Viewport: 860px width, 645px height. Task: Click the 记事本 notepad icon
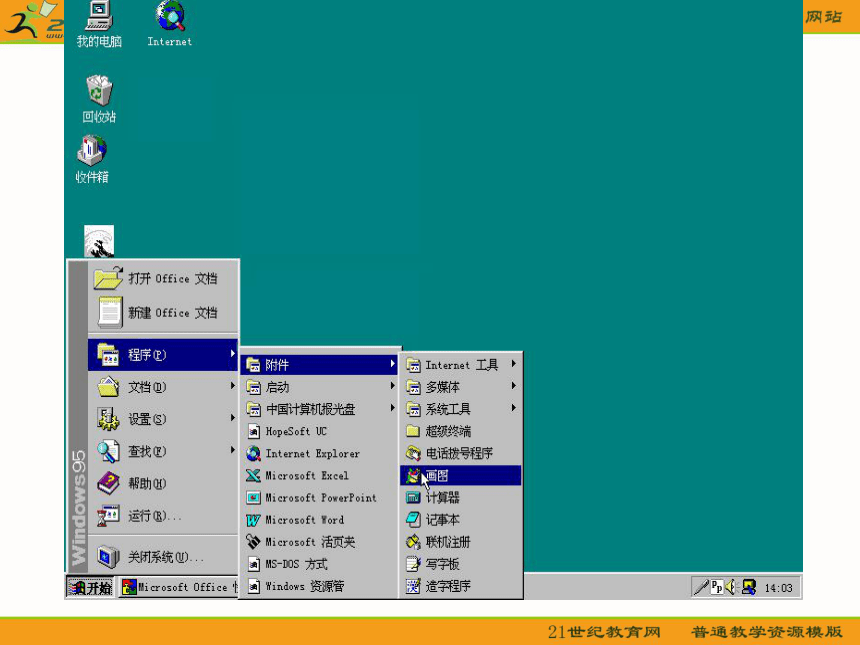tap(413, 519)
